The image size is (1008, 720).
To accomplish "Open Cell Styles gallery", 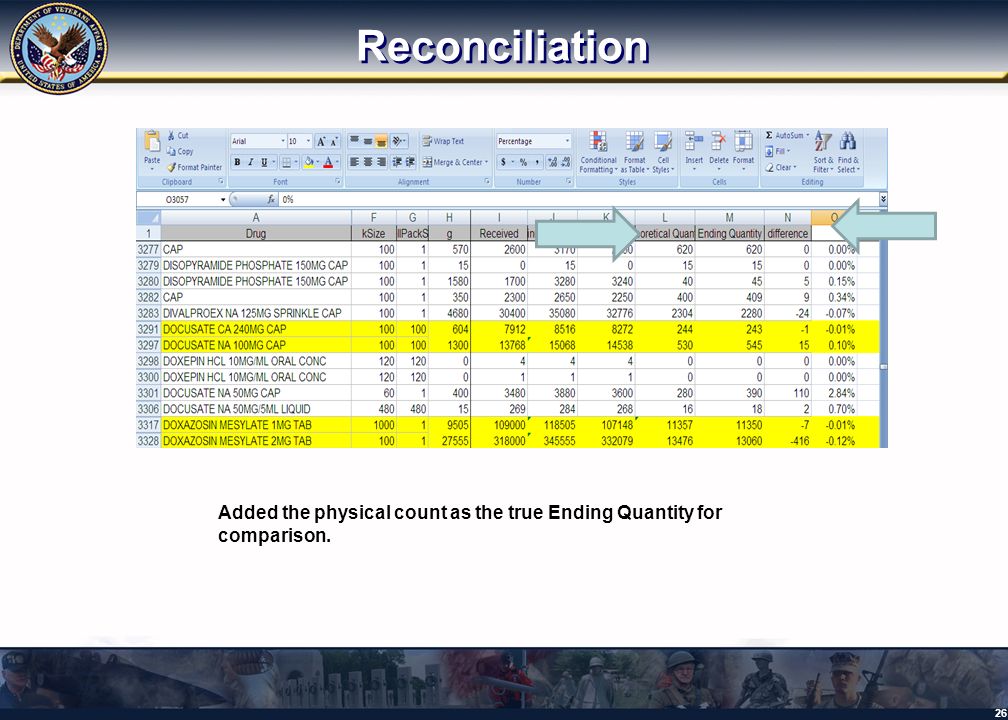I will 663,152.
